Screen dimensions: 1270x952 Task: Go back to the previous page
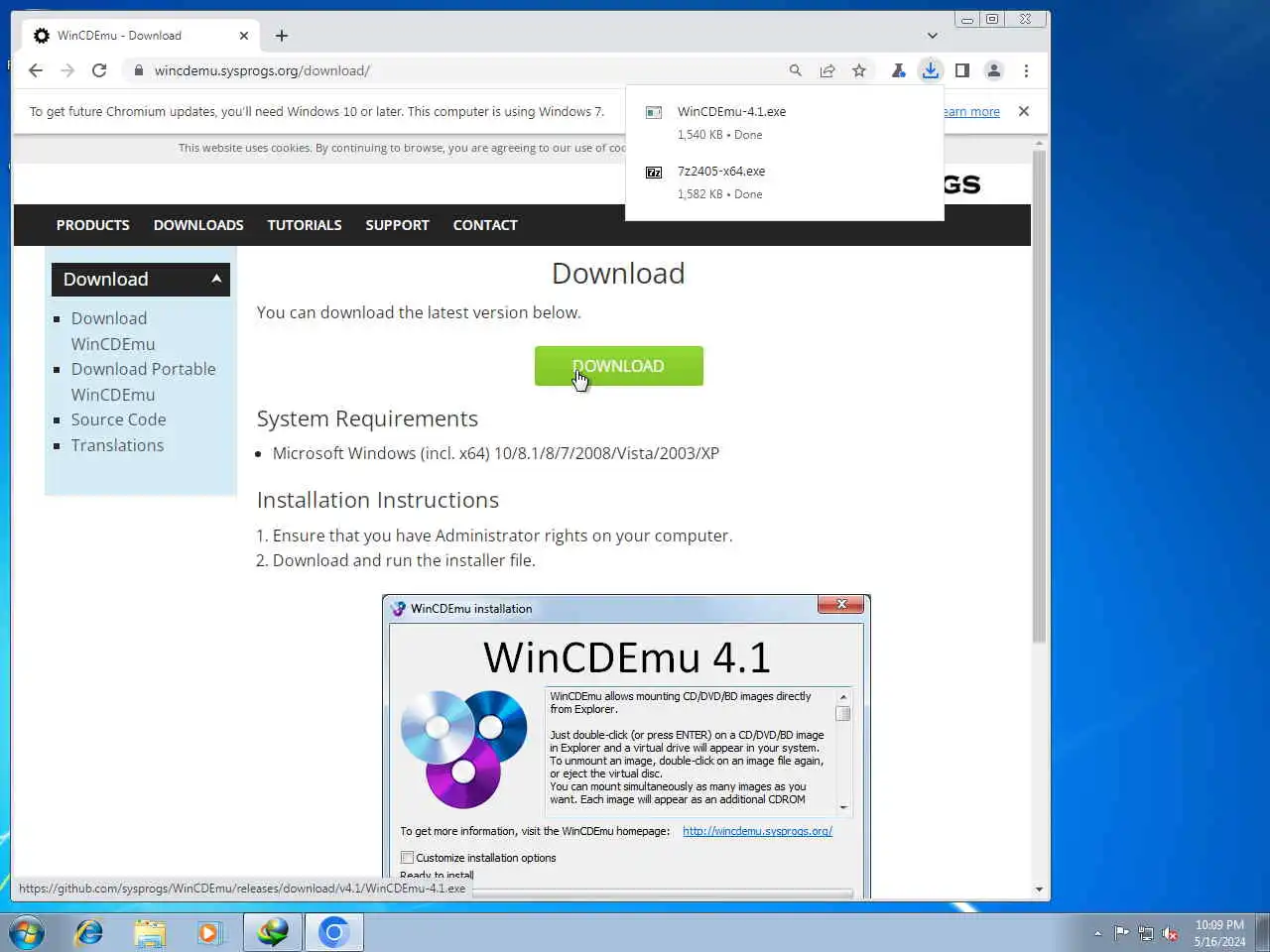click(36, 70)
